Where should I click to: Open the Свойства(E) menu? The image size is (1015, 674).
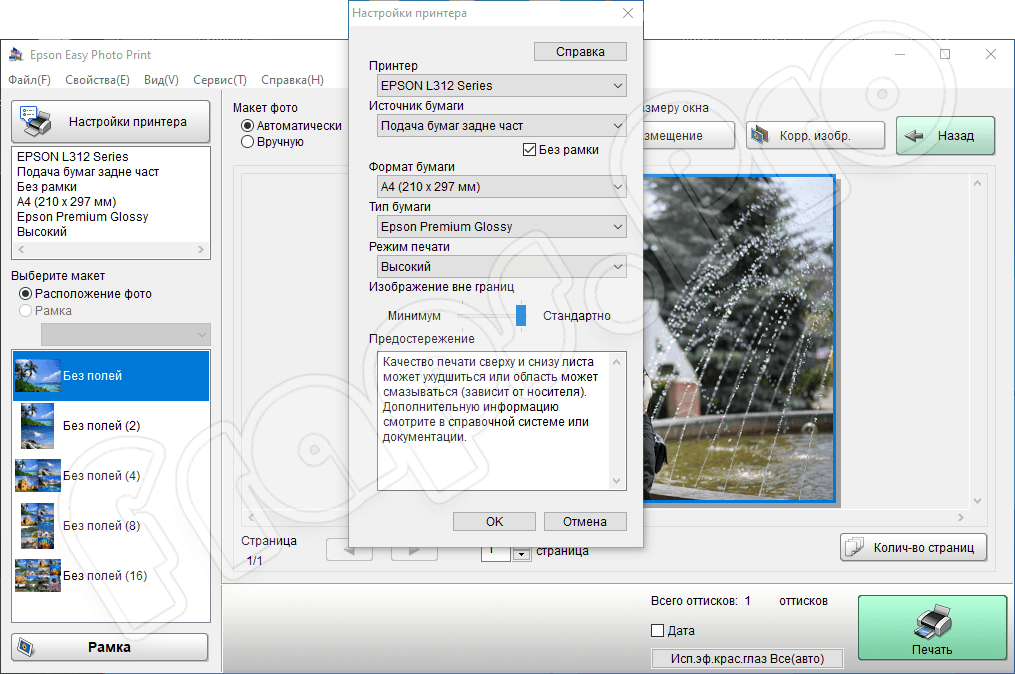point(97,80)
